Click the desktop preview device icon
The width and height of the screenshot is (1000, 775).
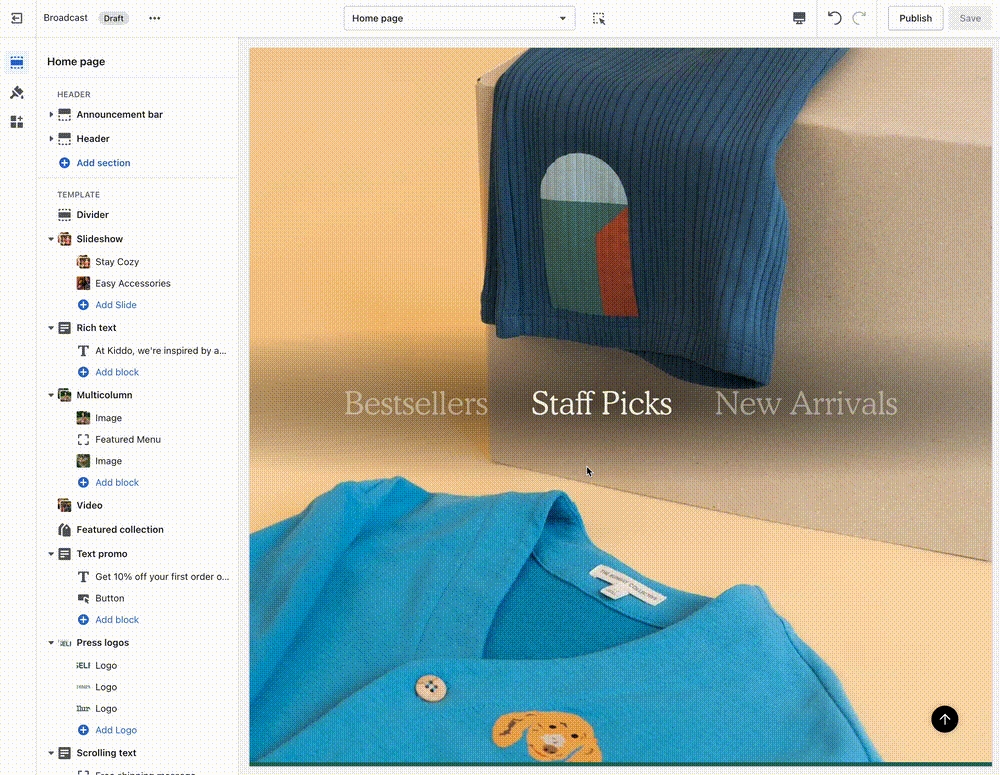click(799, 18)
